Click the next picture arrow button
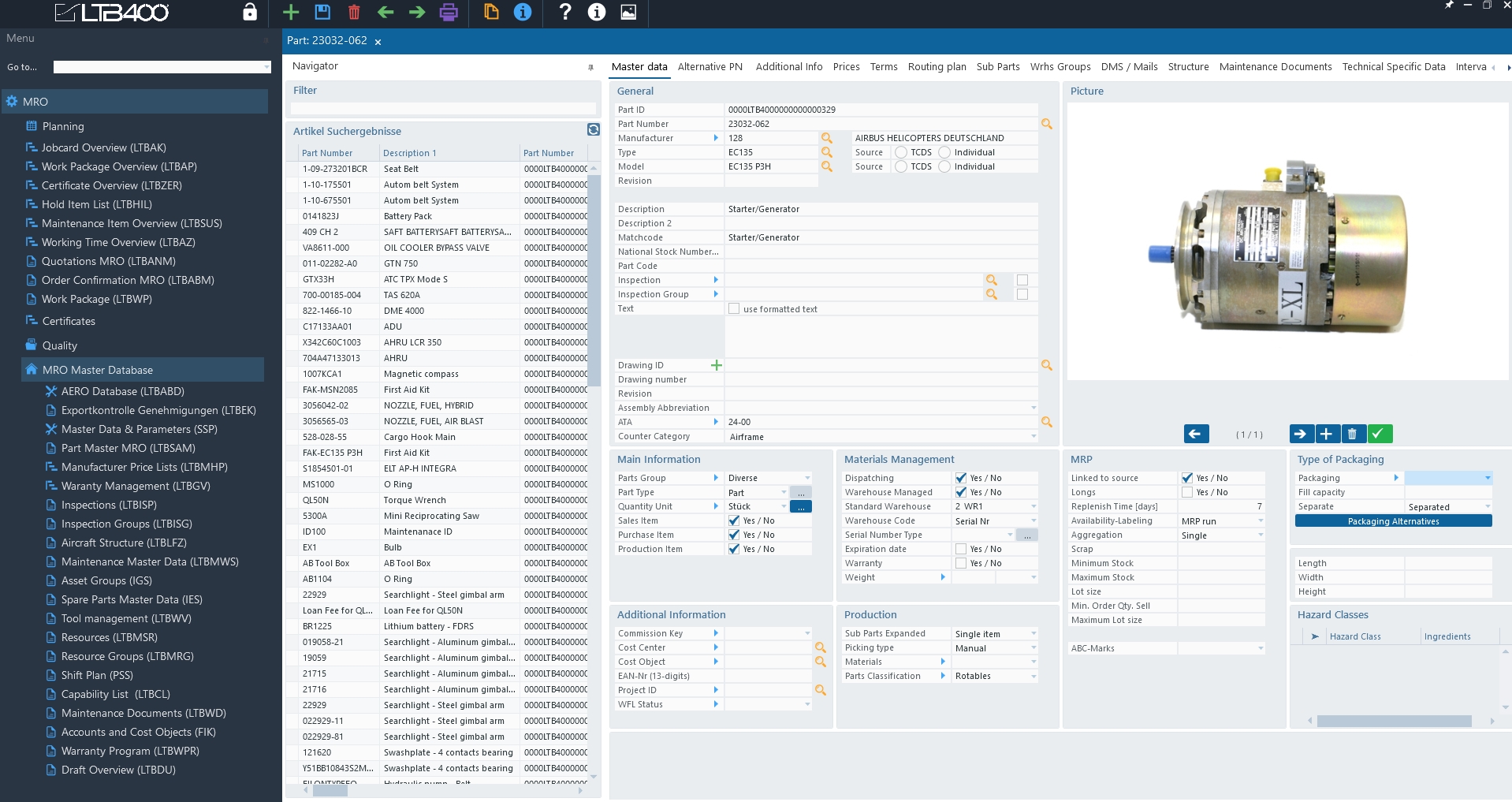 [x=1301, y=434]
